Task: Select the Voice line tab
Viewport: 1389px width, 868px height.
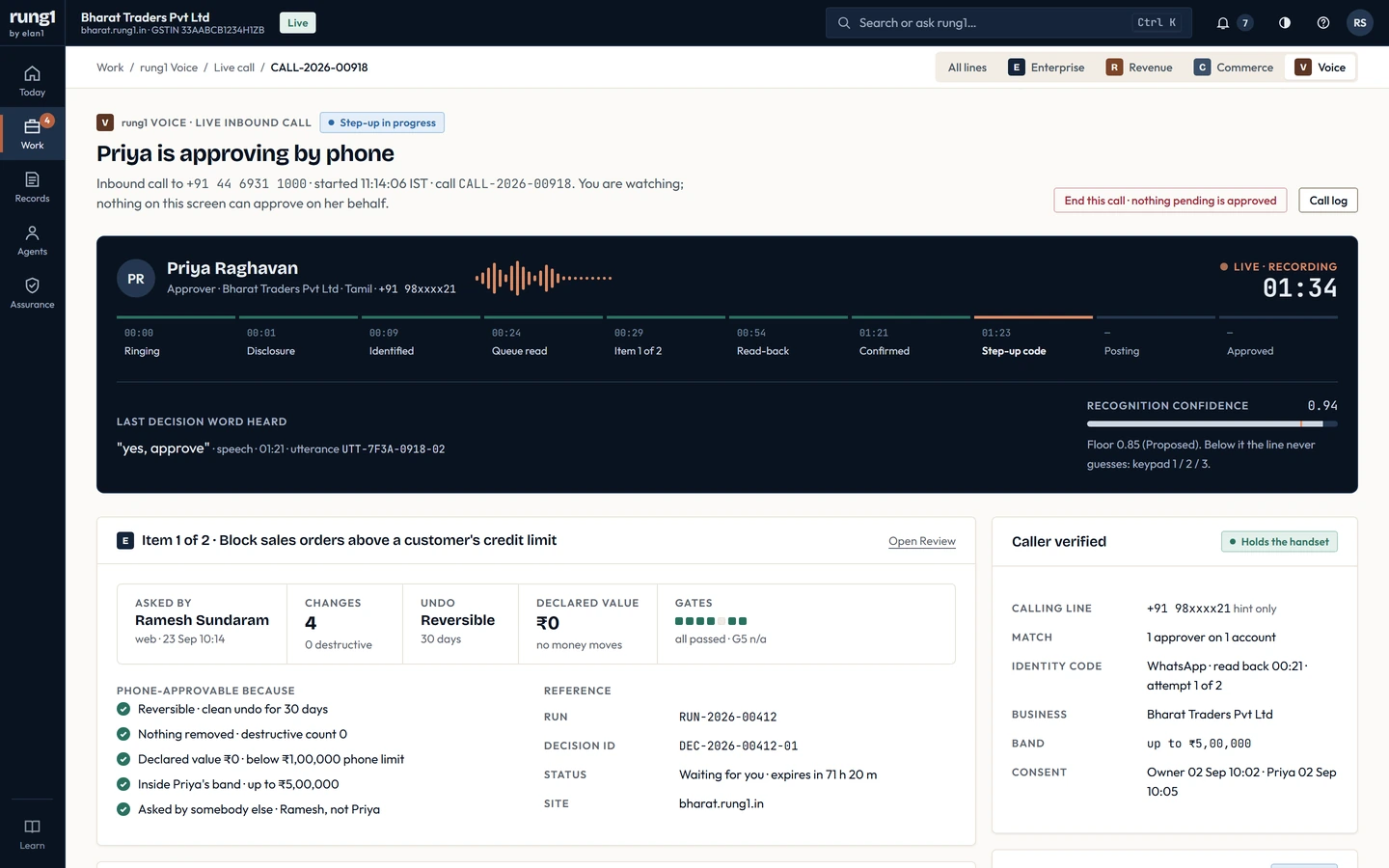Action: (1321, 68)
